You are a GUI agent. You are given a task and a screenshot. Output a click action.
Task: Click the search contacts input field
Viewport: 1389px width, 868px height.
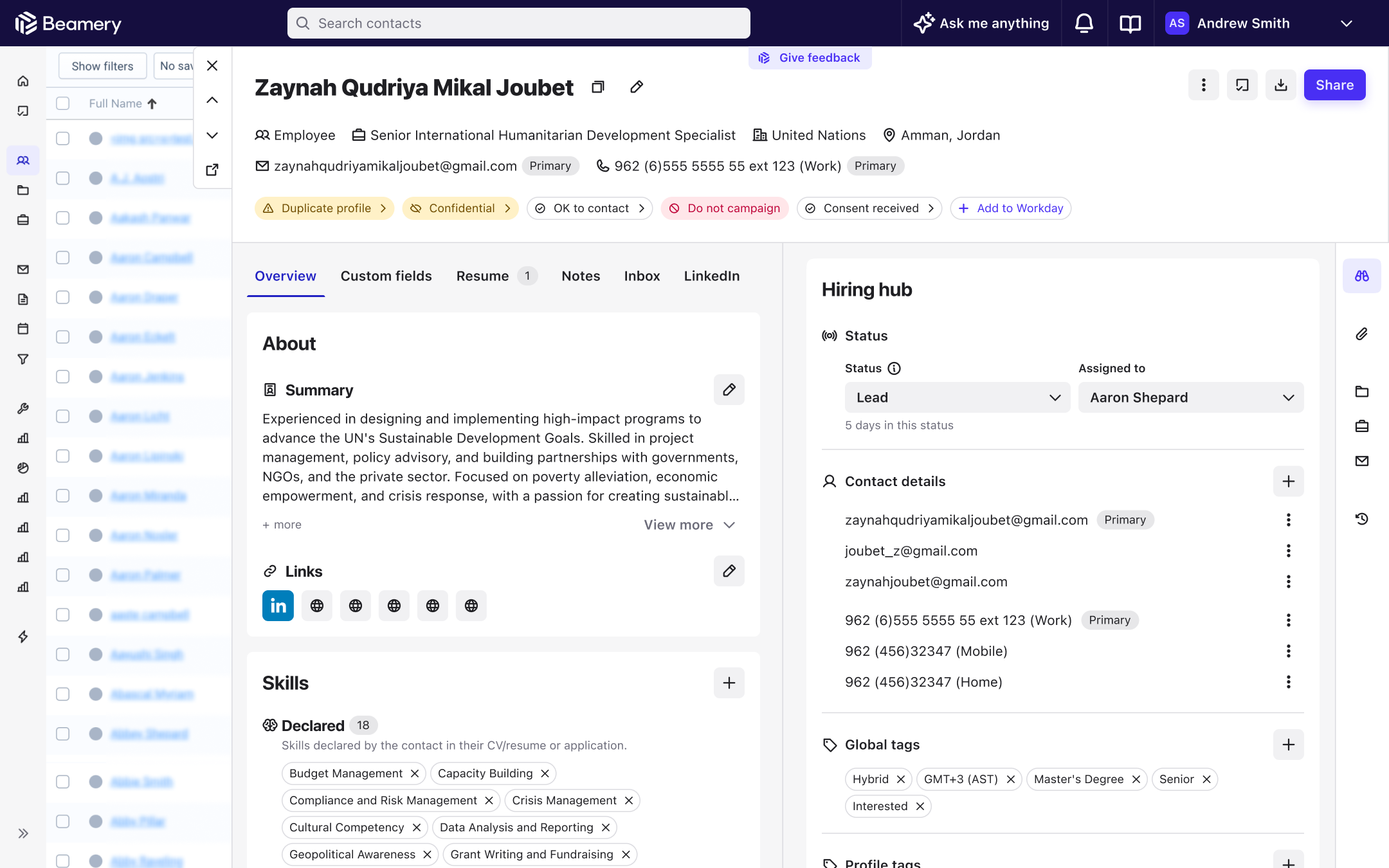point(518,22)
